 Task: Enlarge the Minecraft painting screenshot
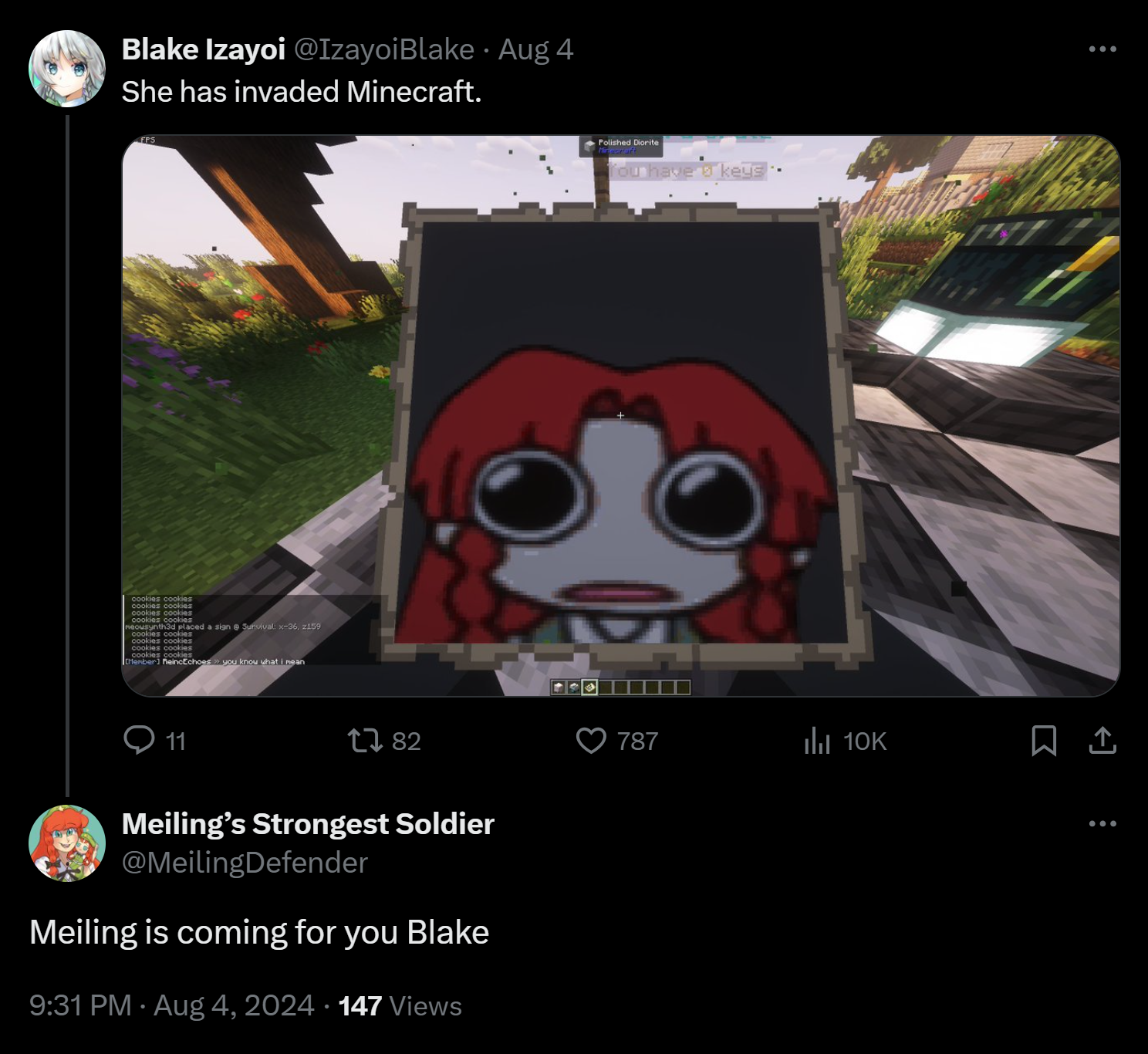click(x=621, y=416)
